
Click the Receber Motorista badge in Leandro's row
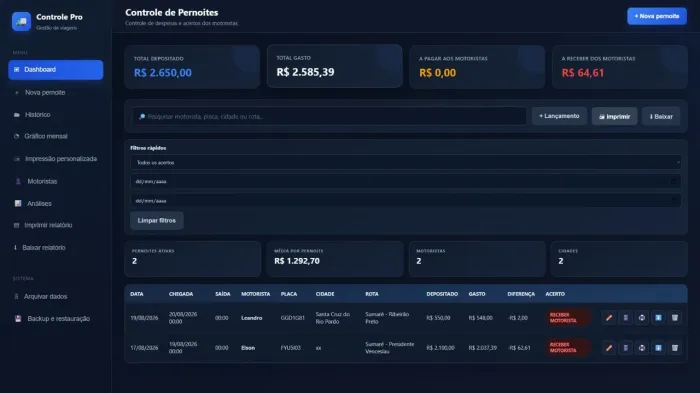point(567,318)
